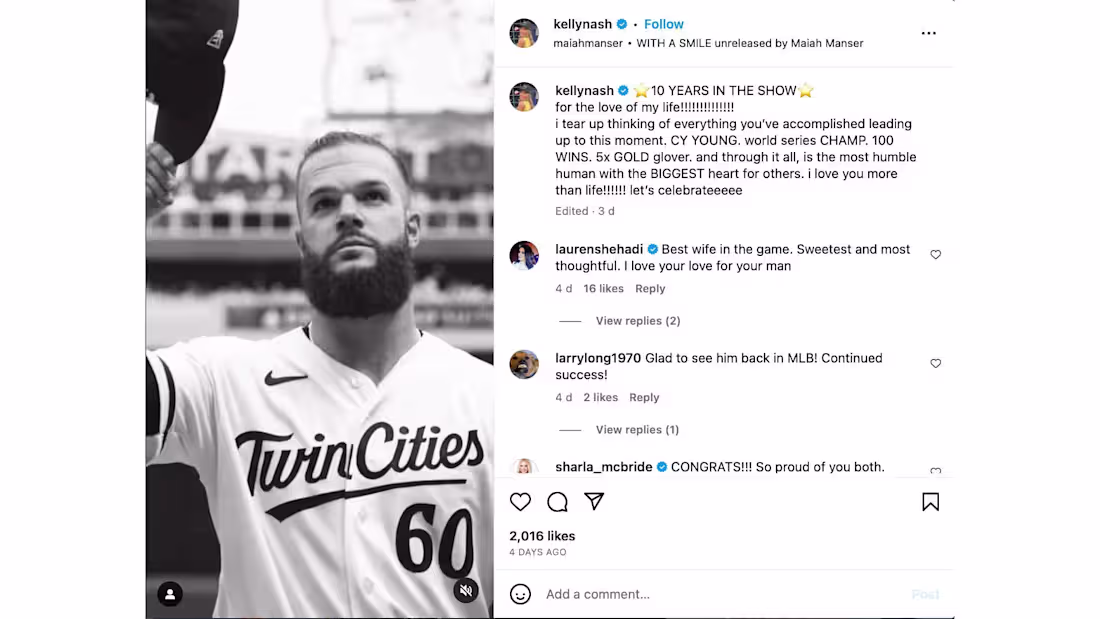Screen dimensions: 1100x619
Task: Open the three-dot more options menu
Action: 929,34
